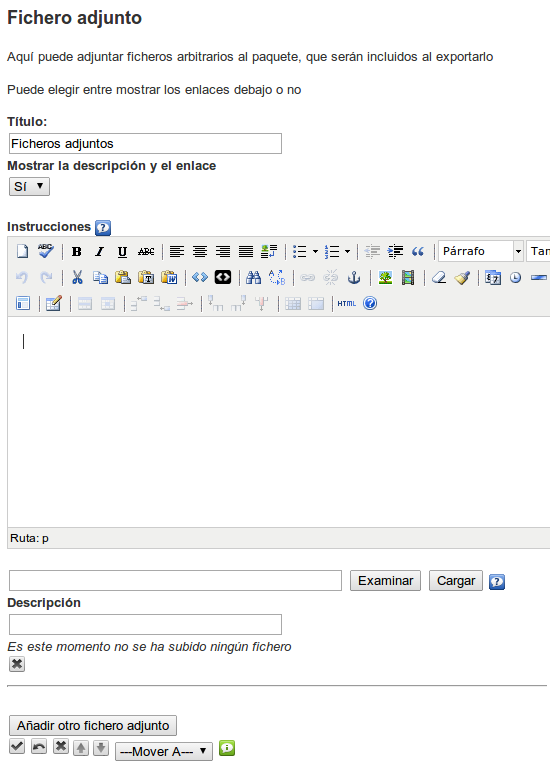This screenshot has height=771, width=550.
Task: Open the Sí description display dropdown
Action: click(29, 187)
